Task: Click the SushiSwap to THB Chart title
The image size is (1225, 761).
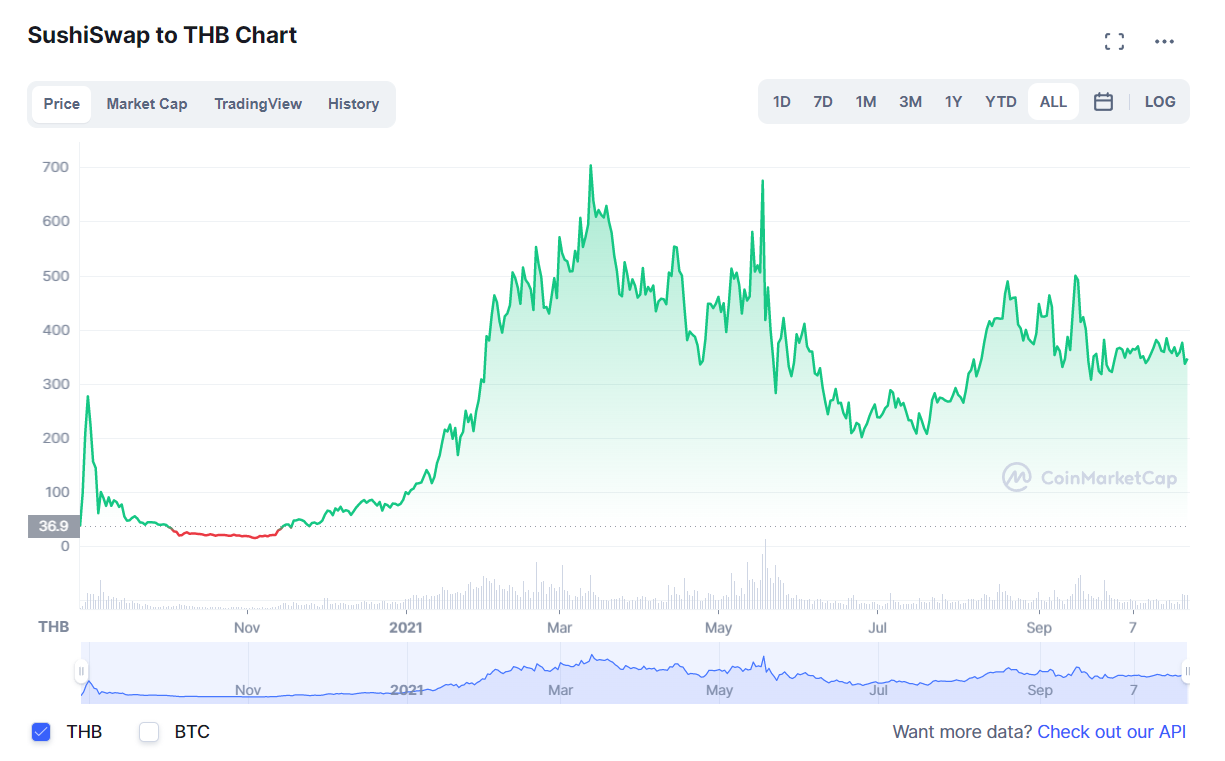Action: (162, 35)
